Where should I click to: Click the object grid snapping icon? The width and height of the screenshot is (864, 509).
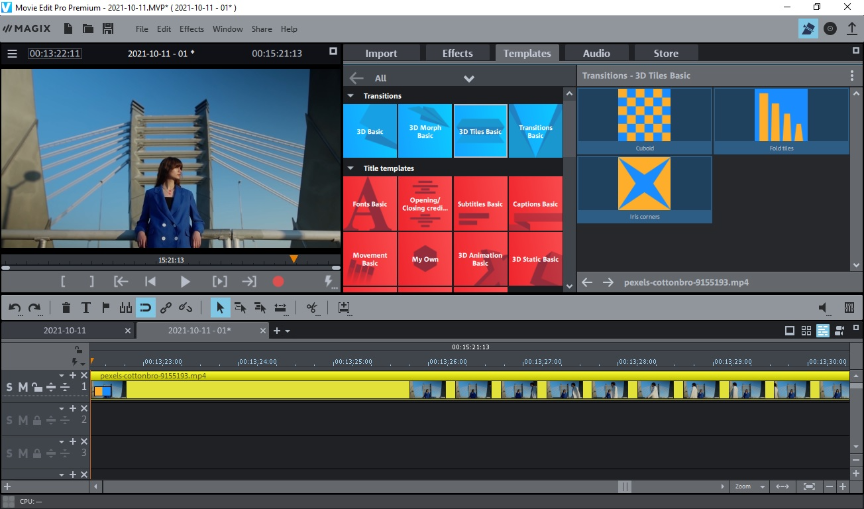126,308
